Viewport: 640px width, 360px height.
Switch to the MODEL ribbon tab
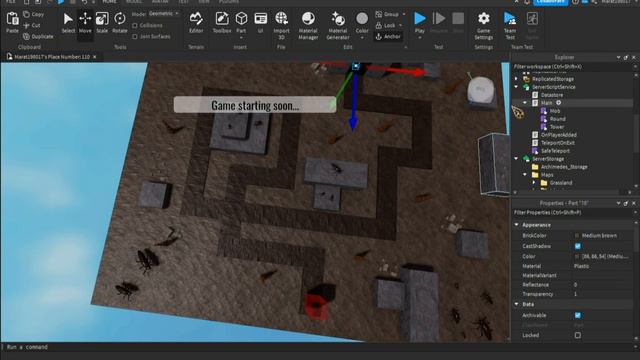133,2
